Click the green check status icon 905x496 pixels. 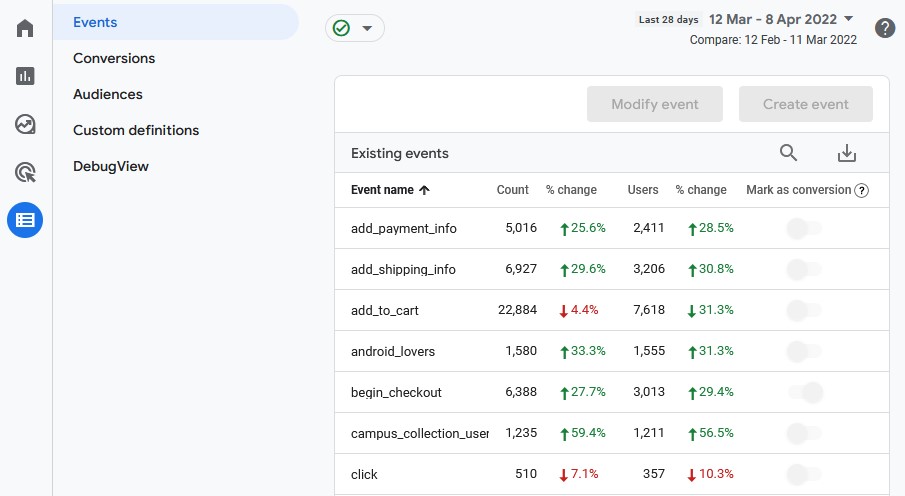(x=342, y=28)
